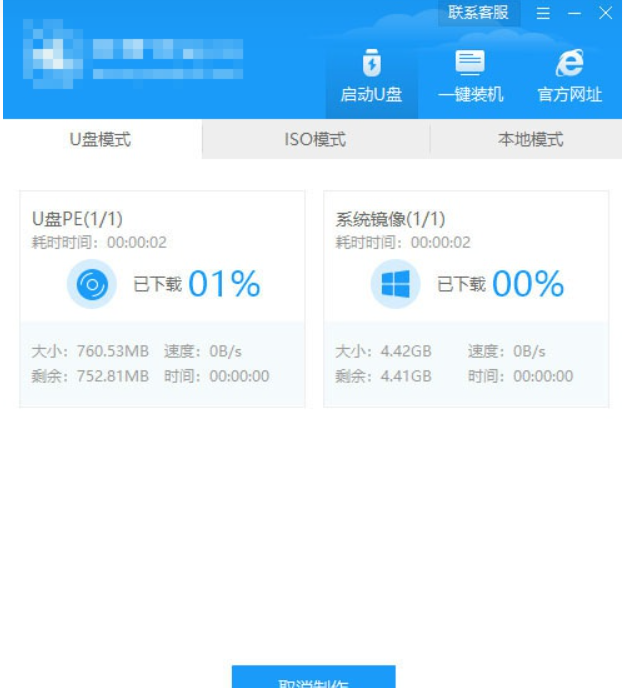The height and width of the screenshot is (688, 623).
Task: Click the 系统镜像 Windows logo icon
Action: [x=395, y=284]
